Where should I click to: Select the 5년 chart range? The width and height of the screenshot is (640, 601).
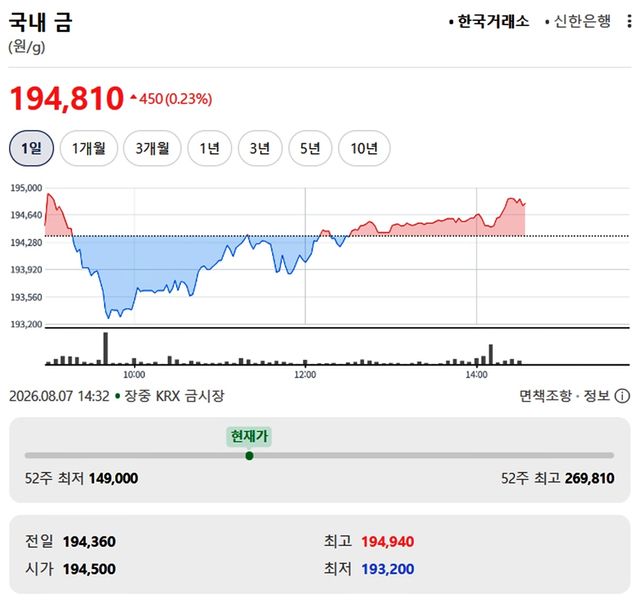(x=310, y=148)
